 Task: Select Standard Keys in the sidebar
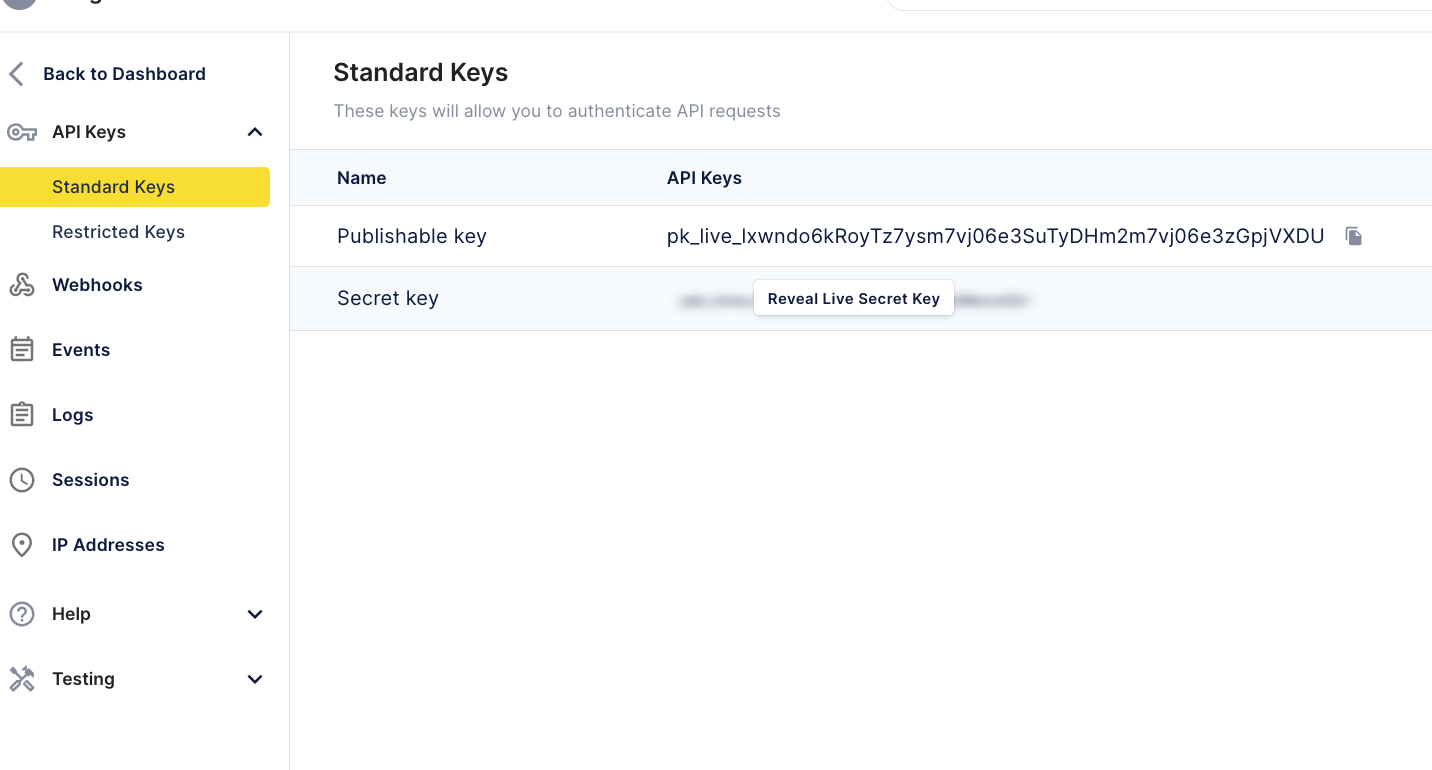(113, 186)
